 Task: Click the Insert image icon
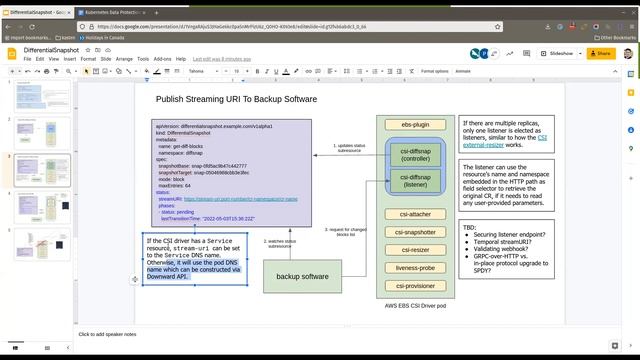point(105,71)
